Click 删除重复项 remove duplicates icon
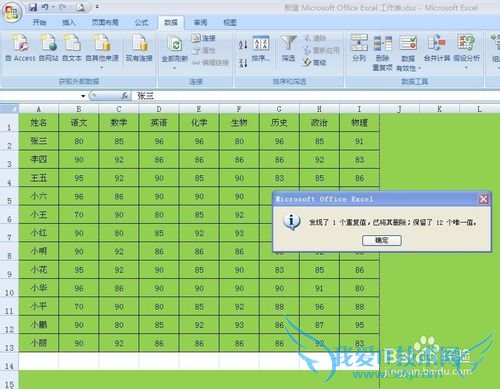 point(382,53)
